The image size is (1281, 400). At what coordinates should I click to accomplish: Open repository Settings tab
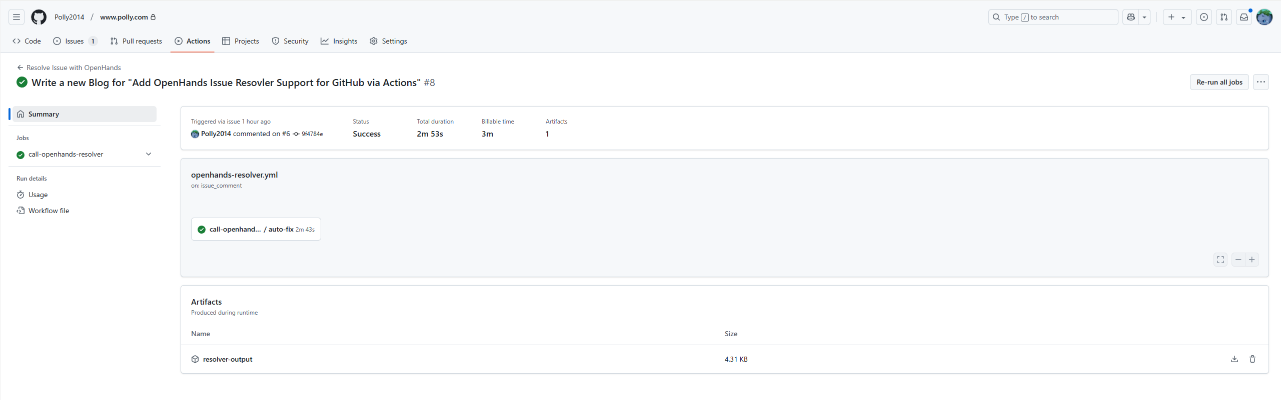click(388, 41)
